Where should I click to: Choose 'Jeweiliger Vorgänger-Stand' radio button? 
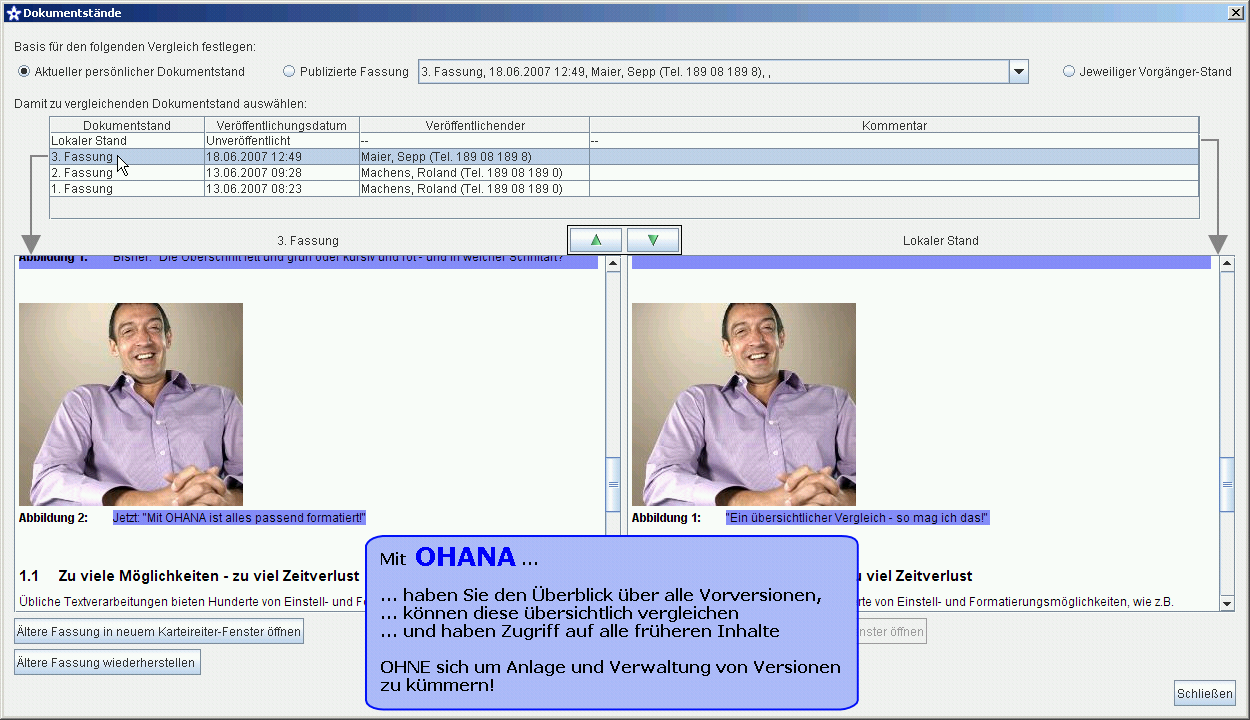point(1069,72)
